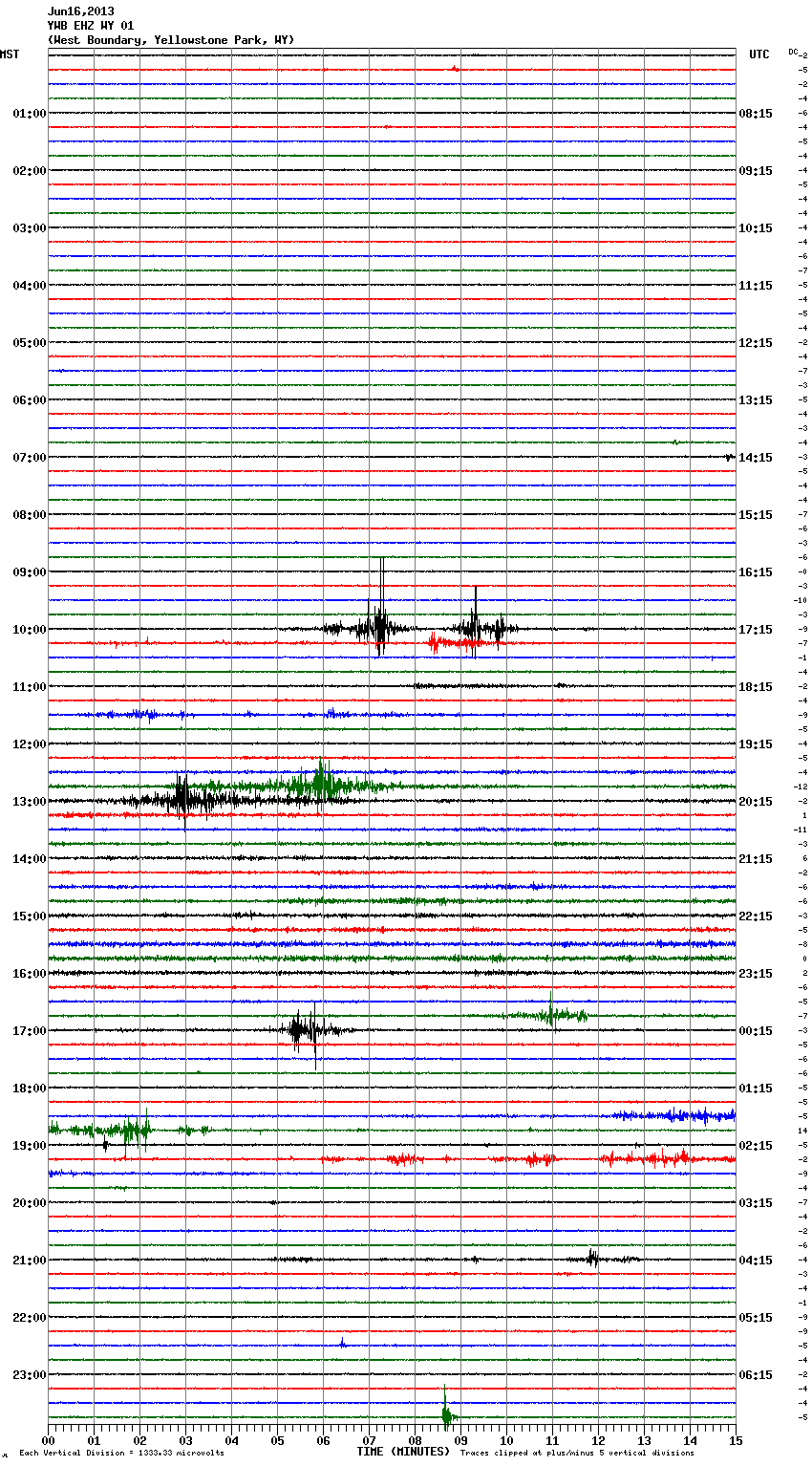
Task: Click the 20:15 UTC time label
Action: click(756, 802)
